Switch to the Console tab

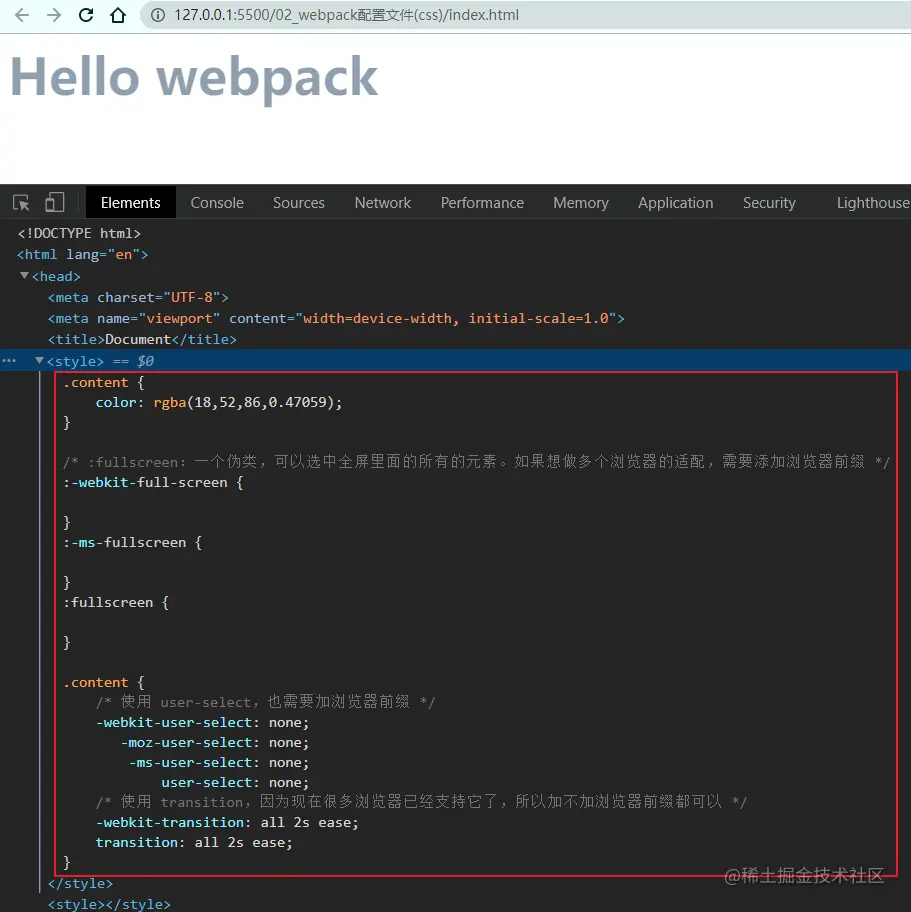[x=217, y=202]
